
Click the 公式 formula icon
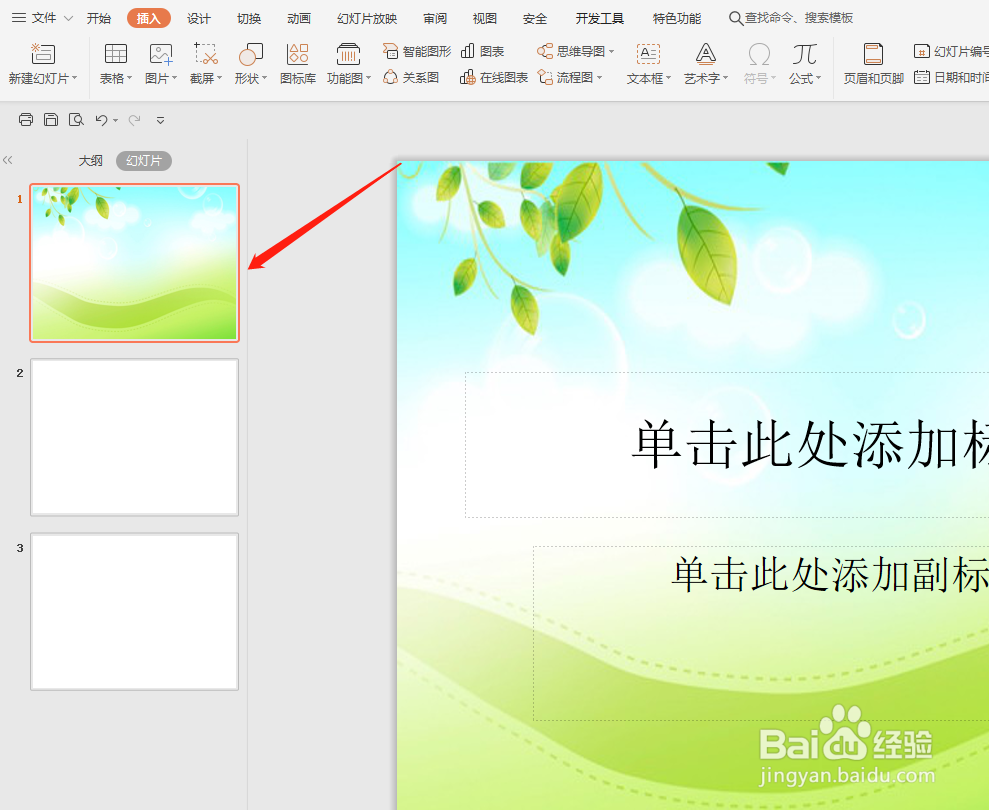click(805, 54)
